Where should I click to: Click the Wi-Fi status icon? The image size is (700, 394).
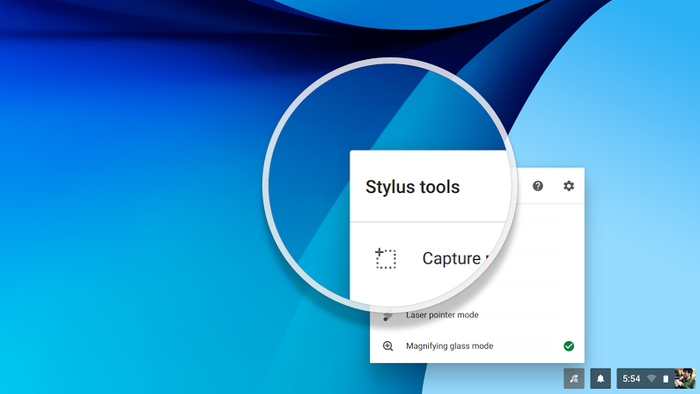click(x=652, y=378)
